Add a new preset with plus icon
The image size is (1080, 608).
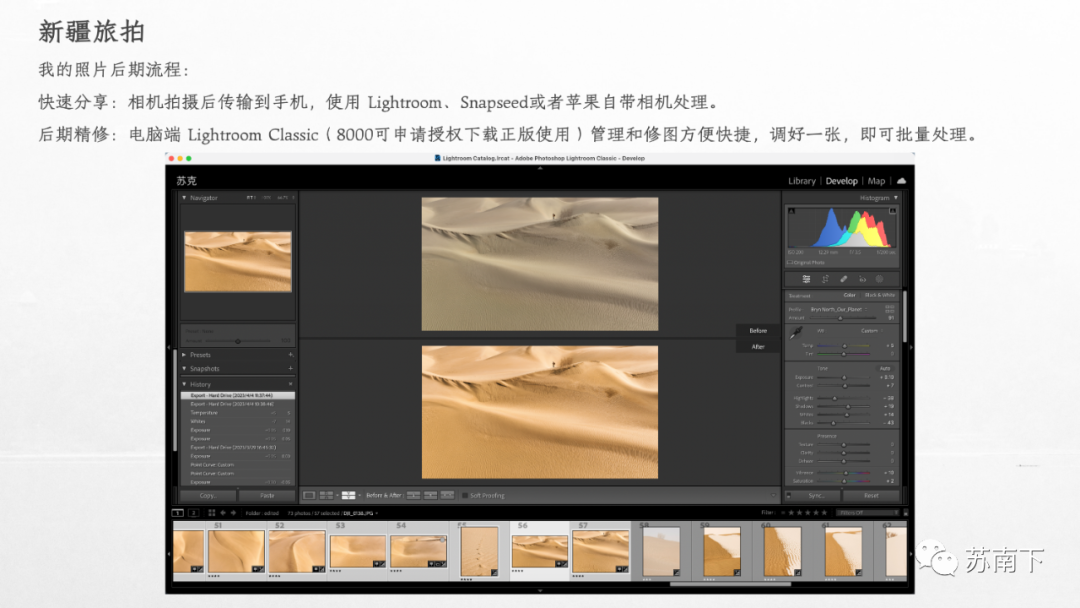click(291, 355)
